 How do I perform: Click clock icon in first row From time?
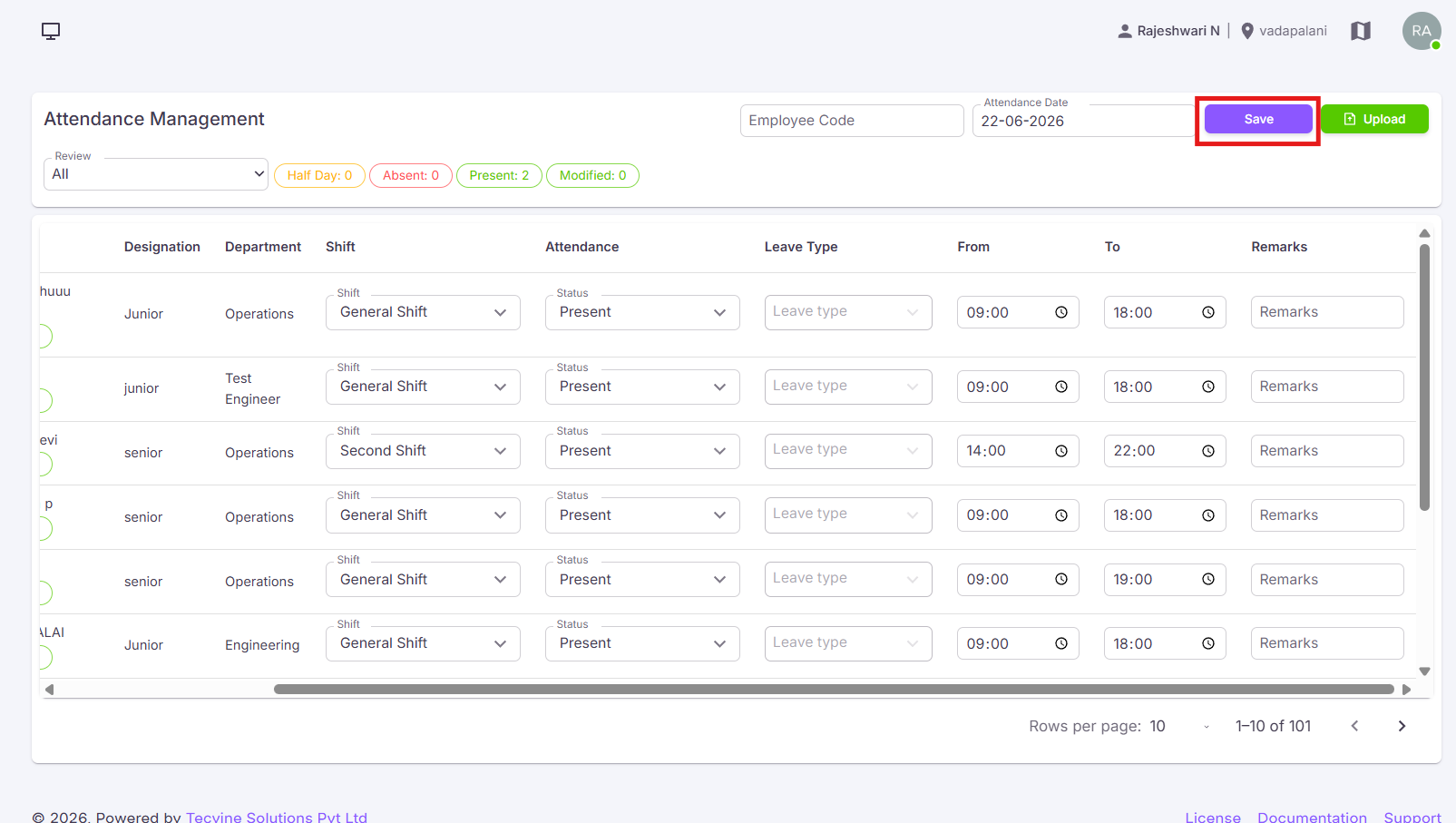click(1060, 312)
